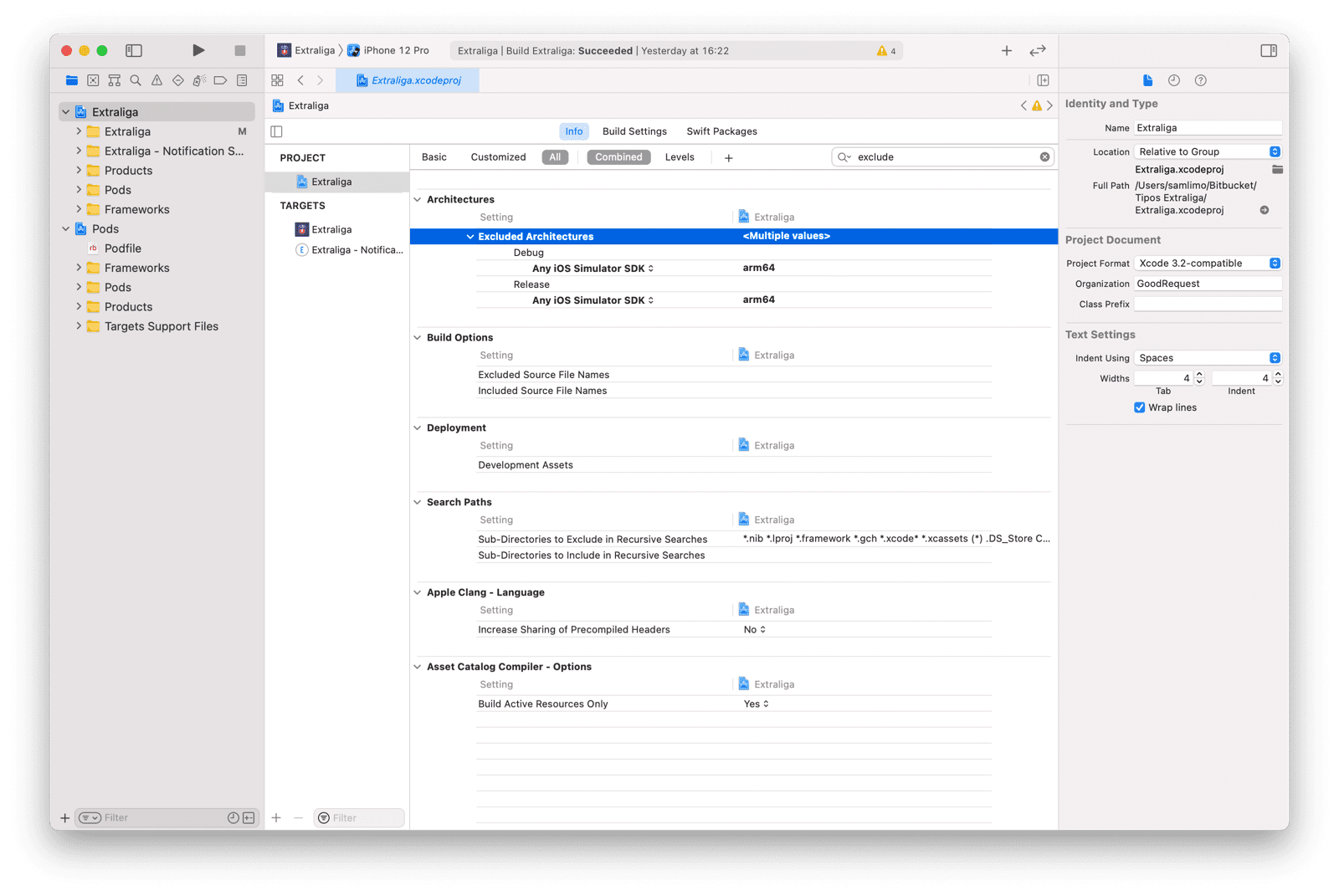1339x896 pixels.
Task: Collapse the Architectures section
Action: click(x=418, y=199)
